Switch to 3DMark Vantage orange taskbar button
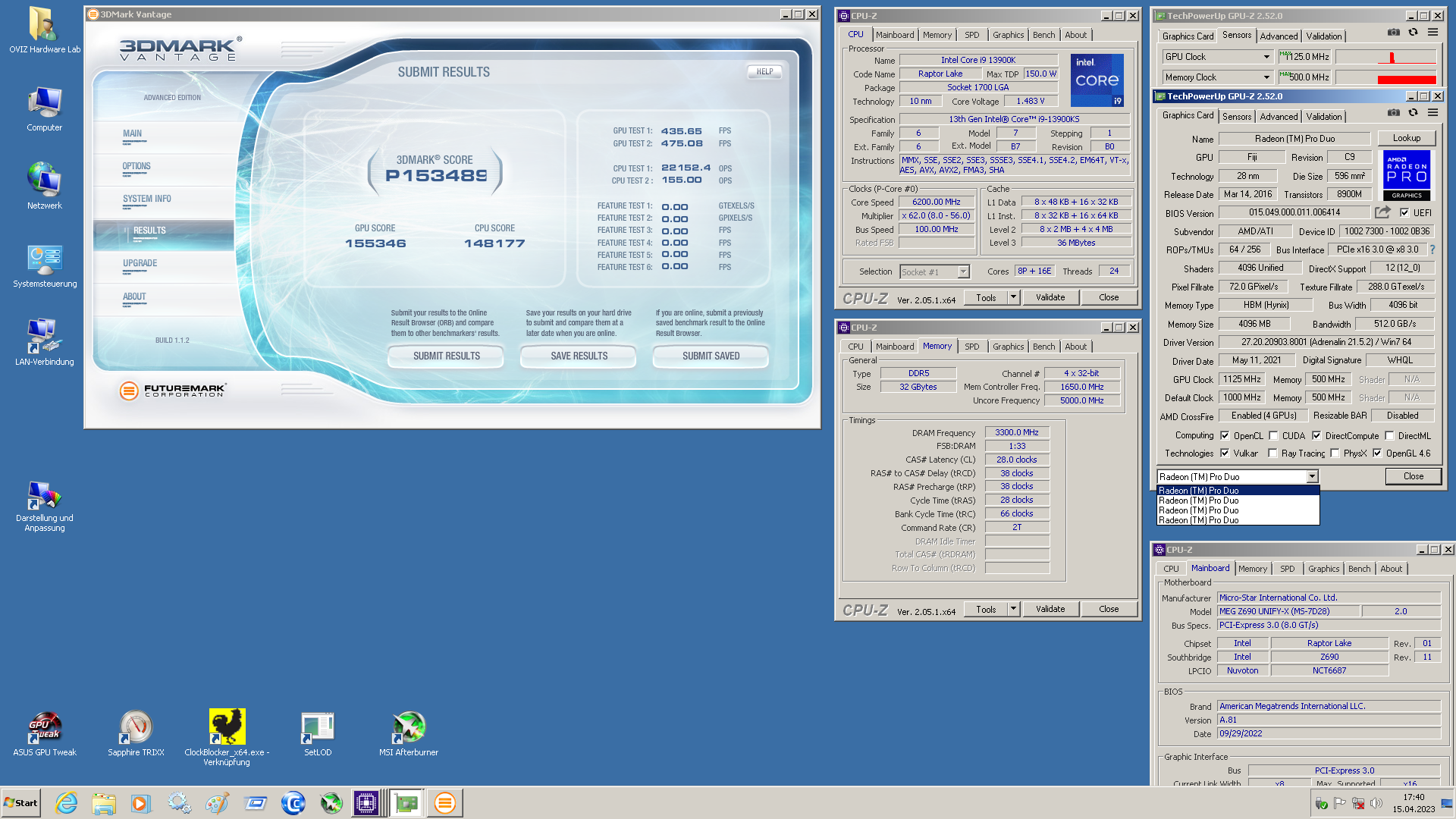1456x819 pixels. click(x=445, y=803)
